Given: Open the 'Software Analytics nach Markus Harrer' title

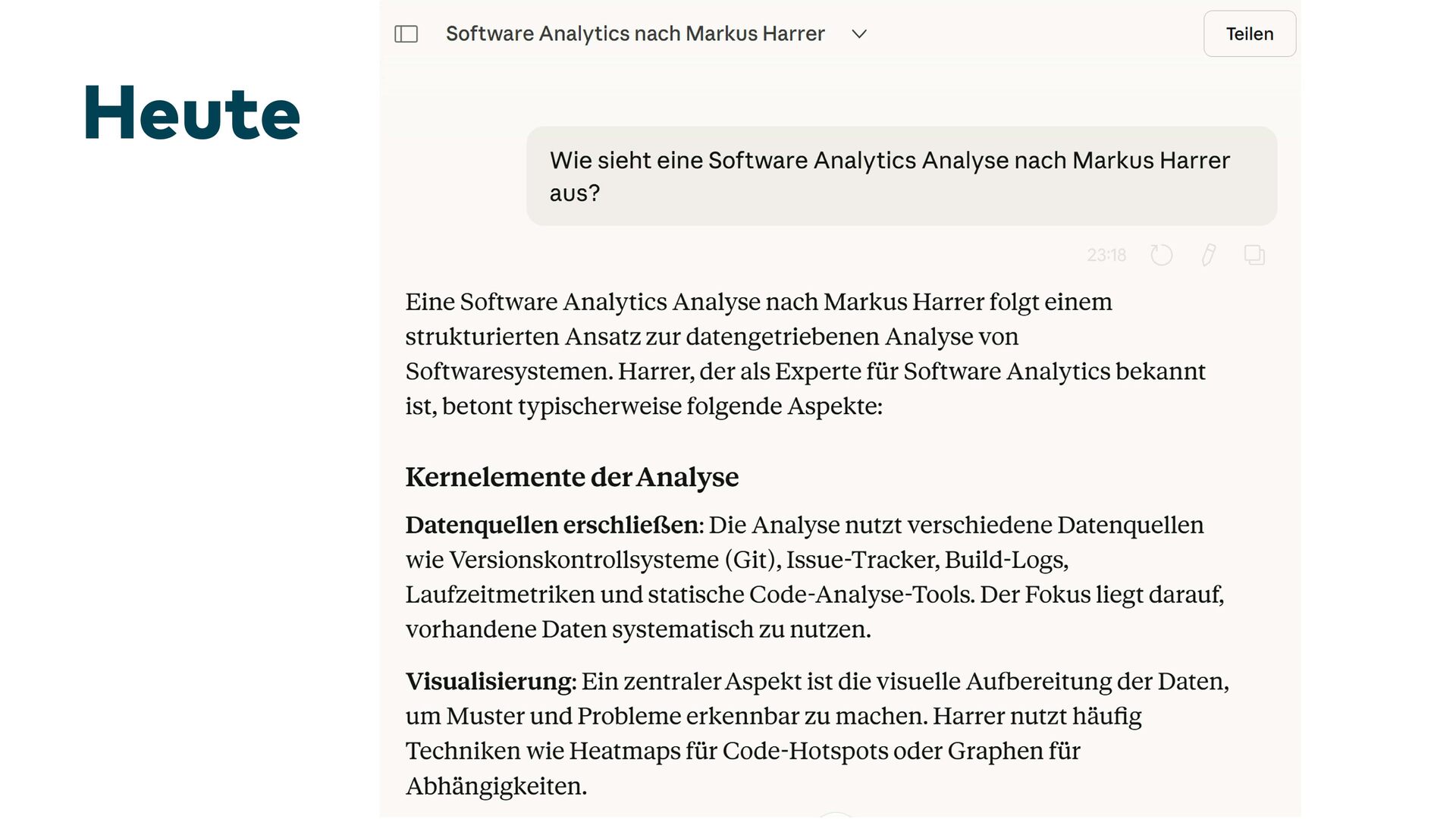Looking at the screenshot, I should [635, 34].
